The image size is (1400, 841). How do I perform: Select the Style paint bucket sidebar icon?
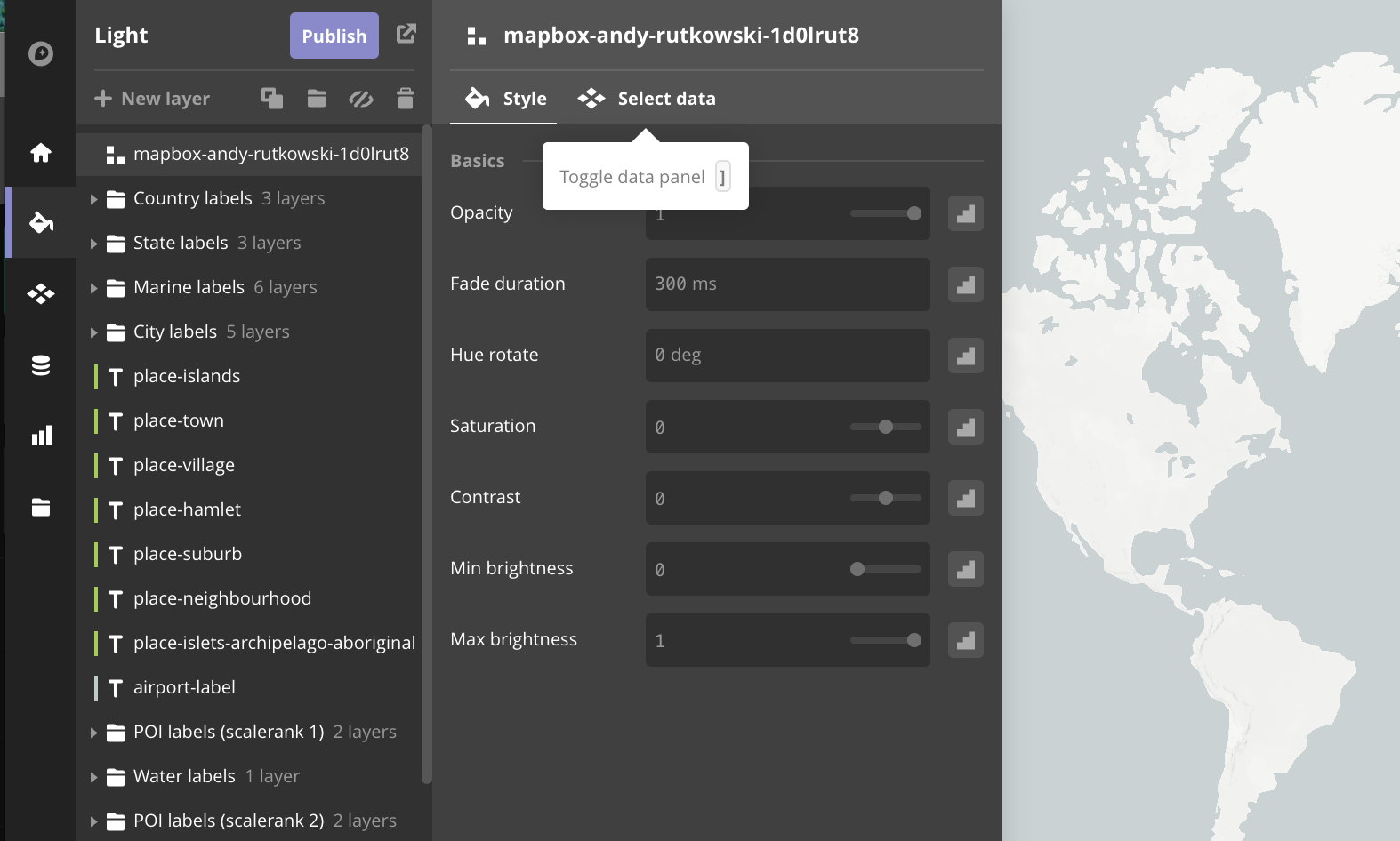[x=41, y=222]
